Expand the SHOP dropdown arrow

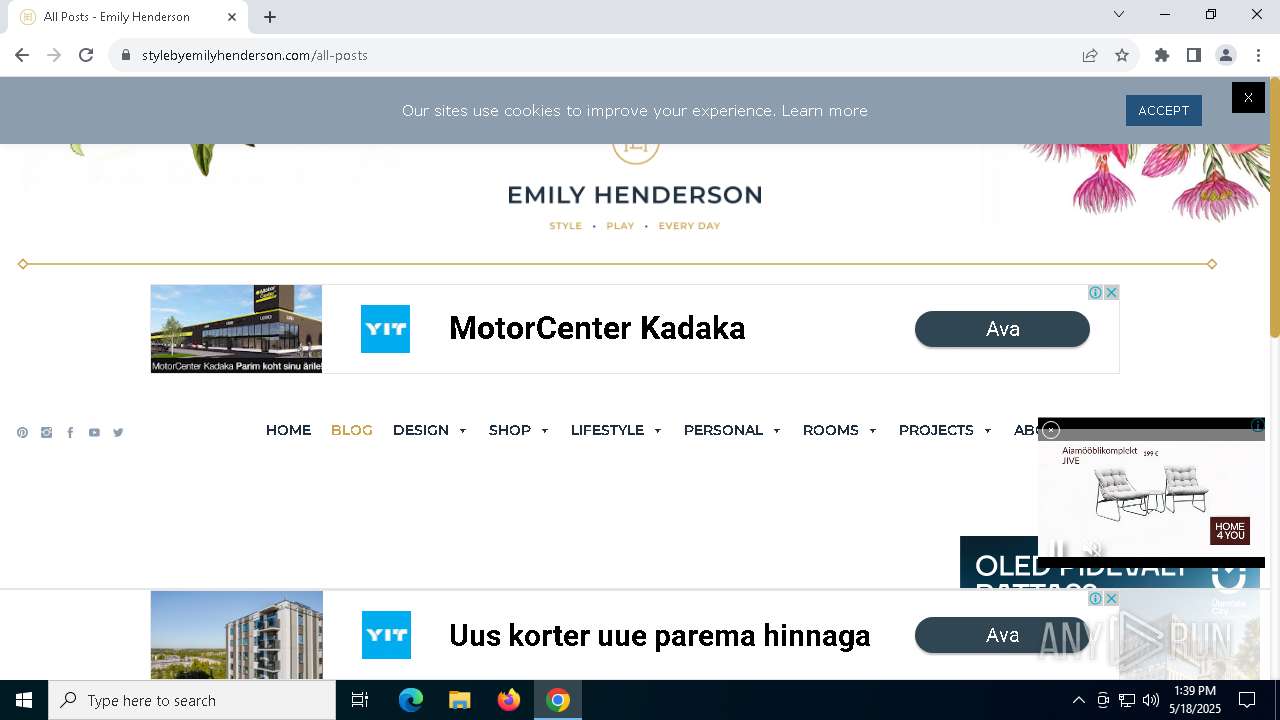pyautogui.click(x=544, y=431)
